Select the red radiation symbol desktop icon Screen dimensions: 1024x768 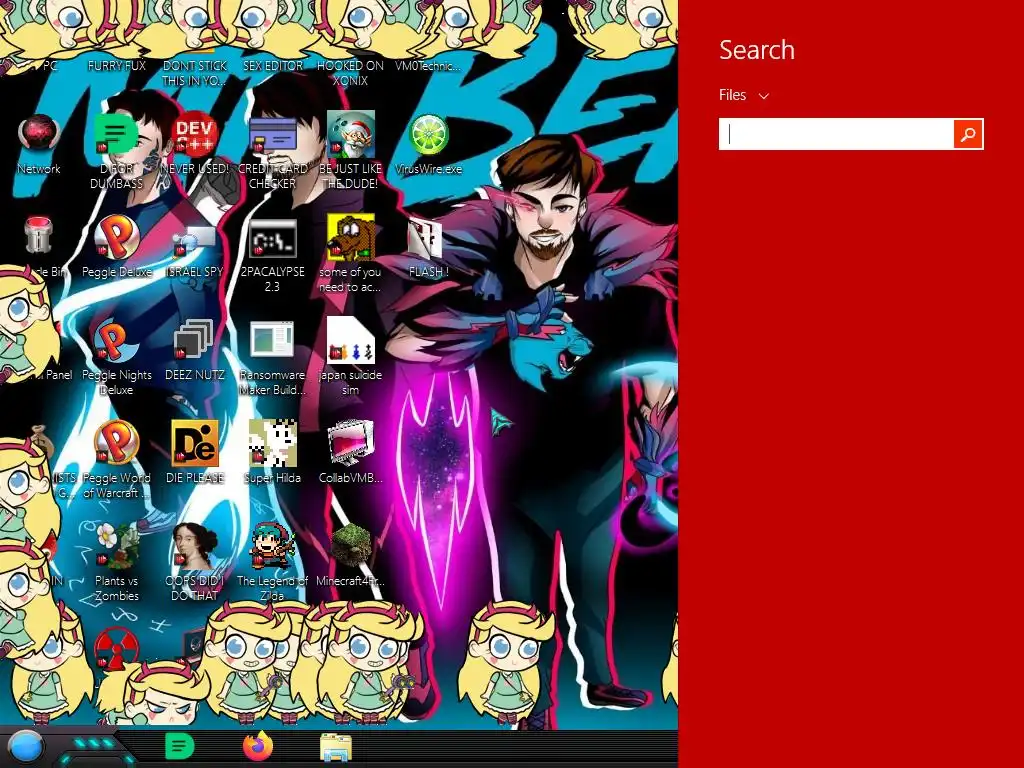coord(116,648)
